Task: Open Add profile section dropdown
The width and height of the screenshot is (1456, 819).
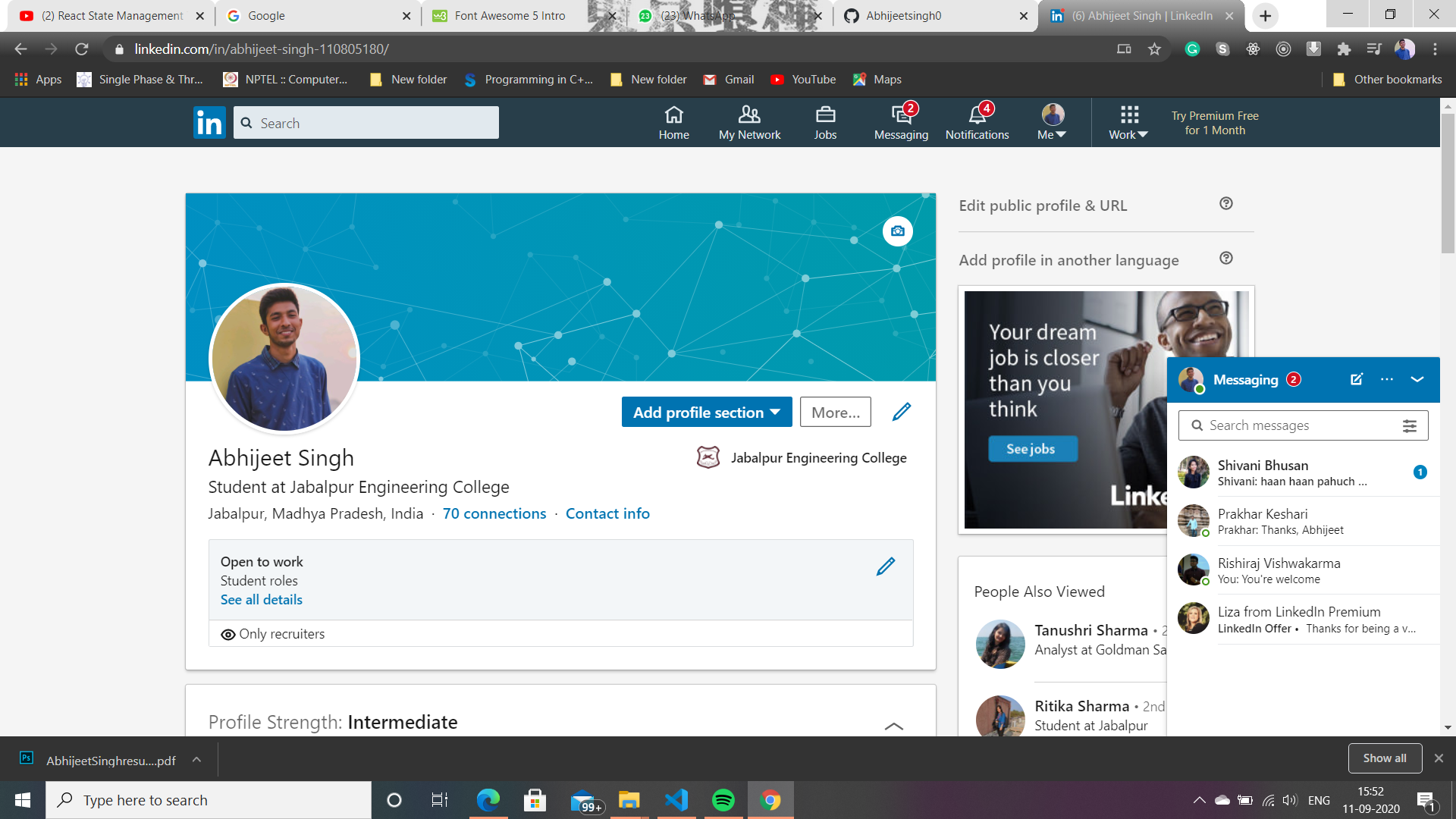Action: [707, 412]
